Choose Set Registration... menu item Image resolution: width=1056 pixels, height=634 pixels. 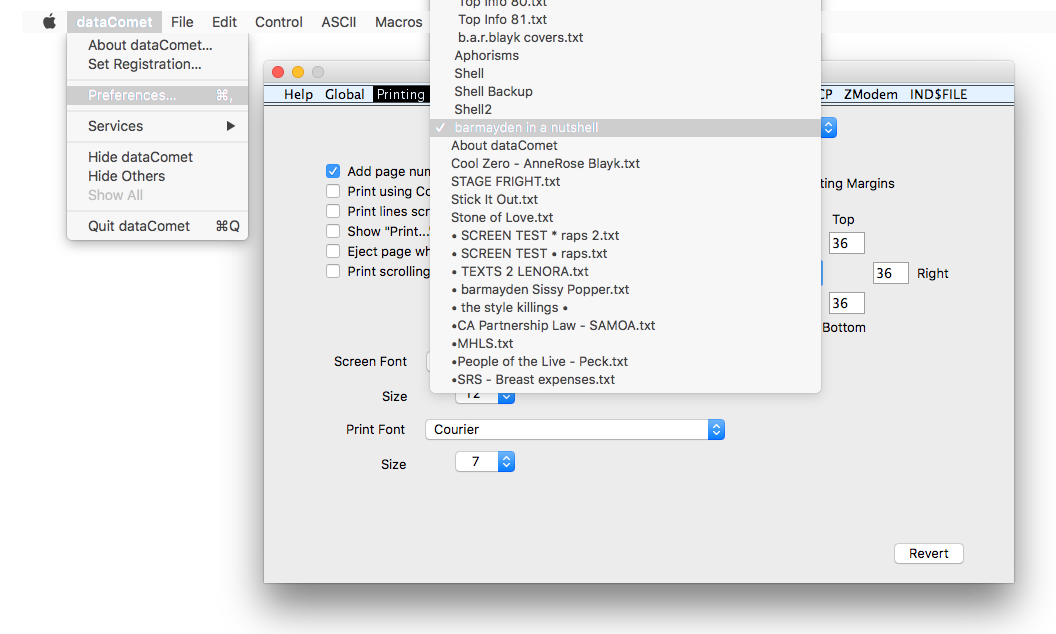[157, 64]
